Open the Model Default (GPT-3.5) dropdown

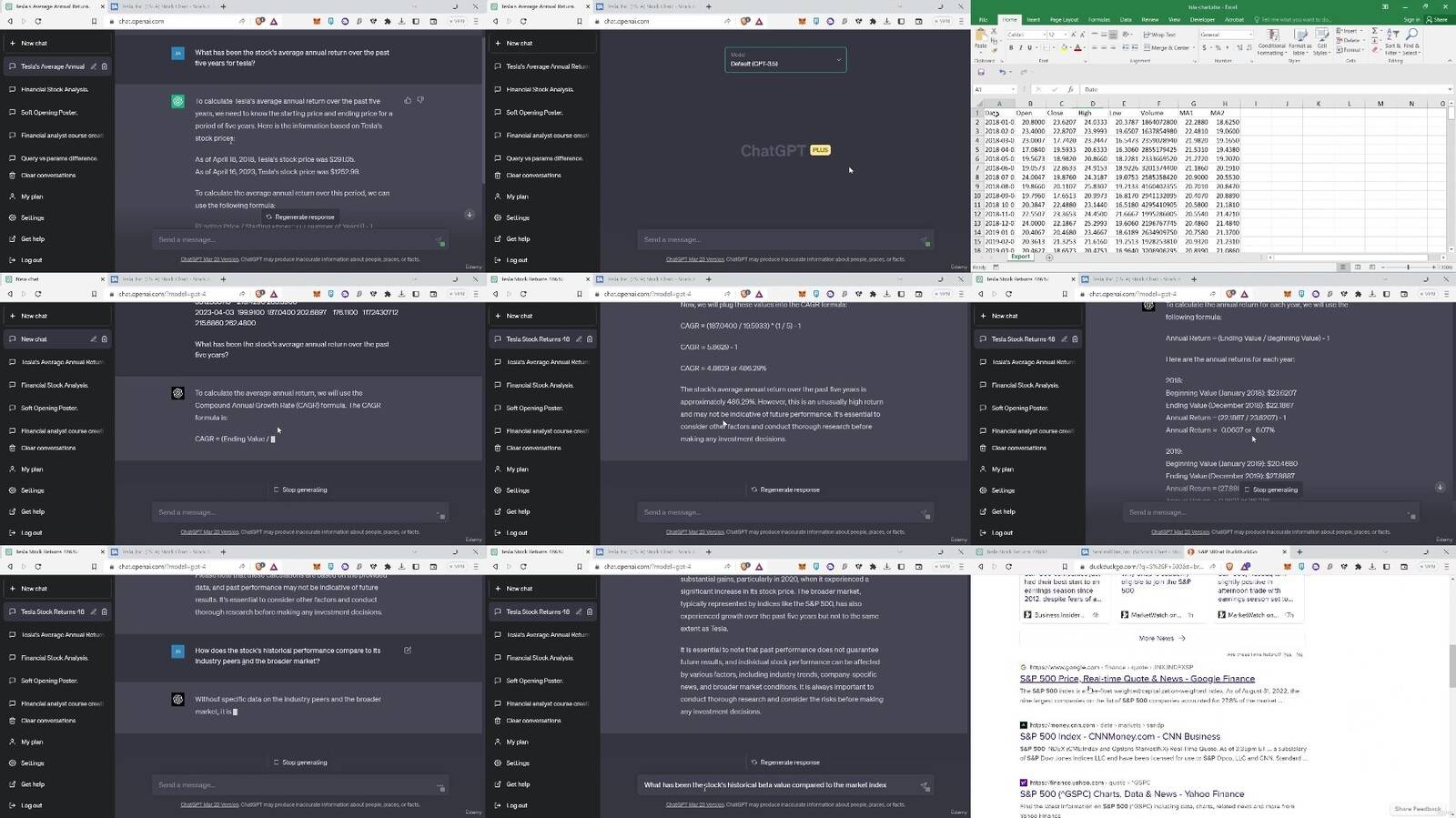[785, 60]
